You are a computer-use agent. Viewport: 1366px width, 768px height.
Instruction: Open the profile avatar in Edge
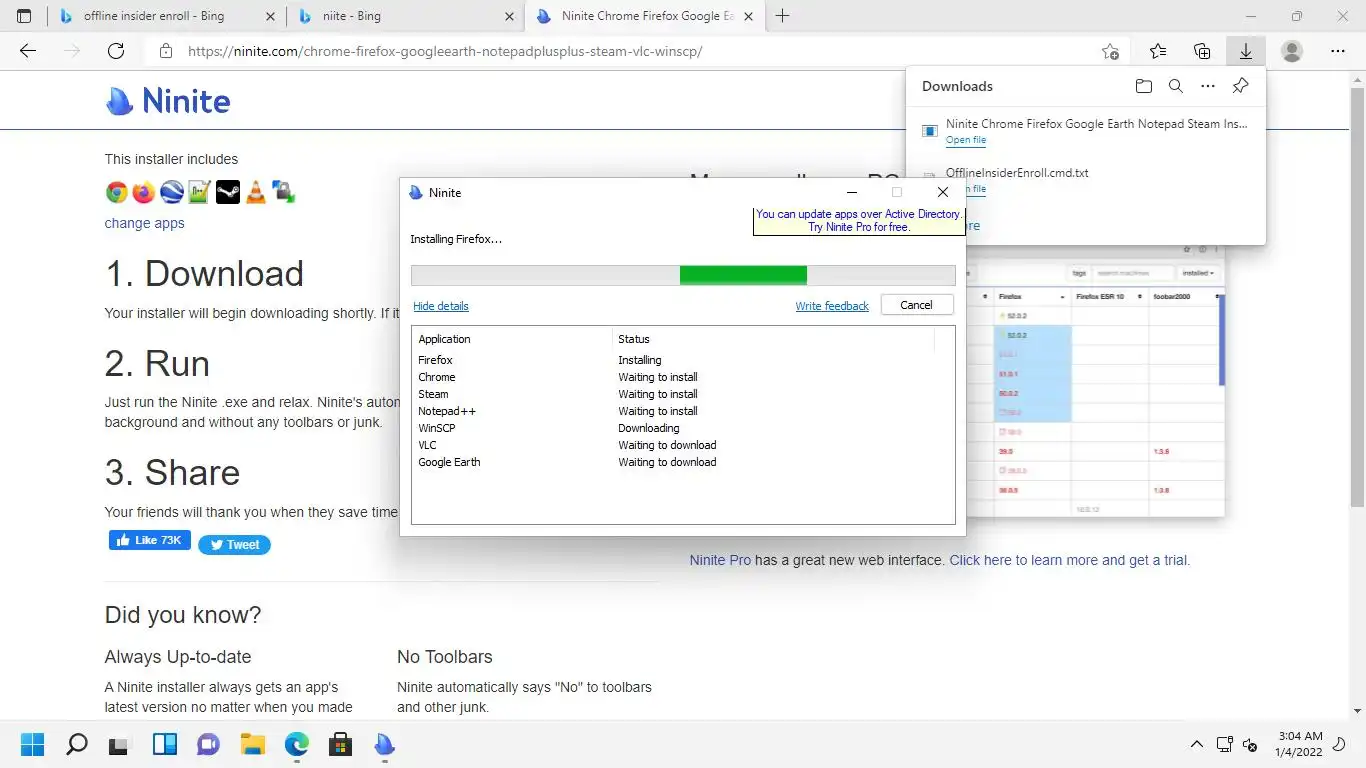[x=1292, y=51]
